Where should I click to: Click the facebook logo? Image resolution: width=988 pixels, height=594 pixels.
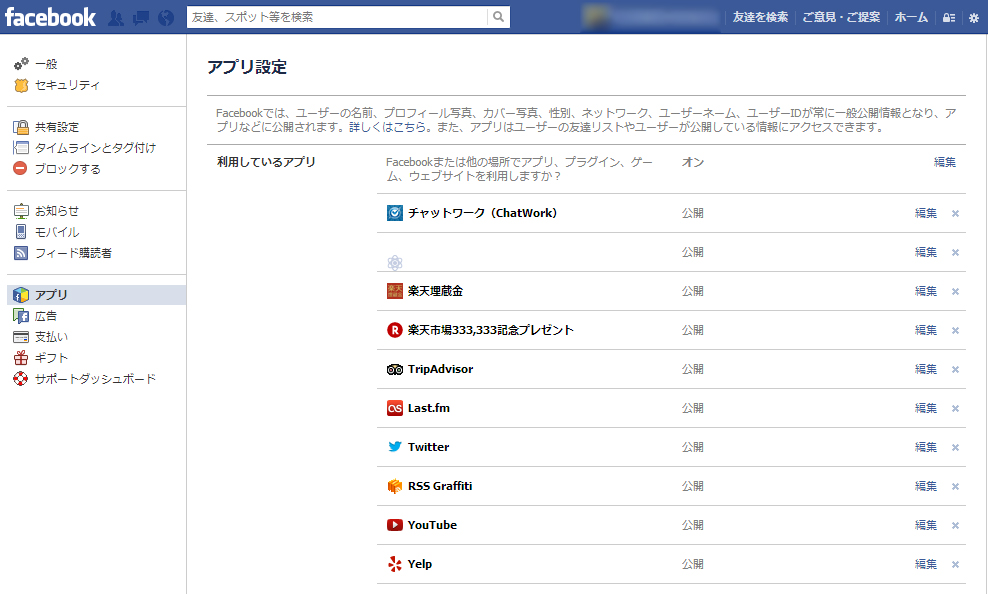(50, 17)
